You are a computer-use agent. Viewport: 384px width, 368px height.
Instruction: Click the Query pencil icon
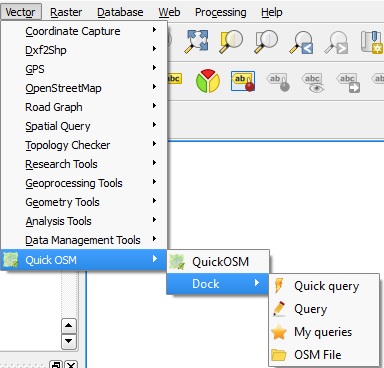[x=279, y=309]
